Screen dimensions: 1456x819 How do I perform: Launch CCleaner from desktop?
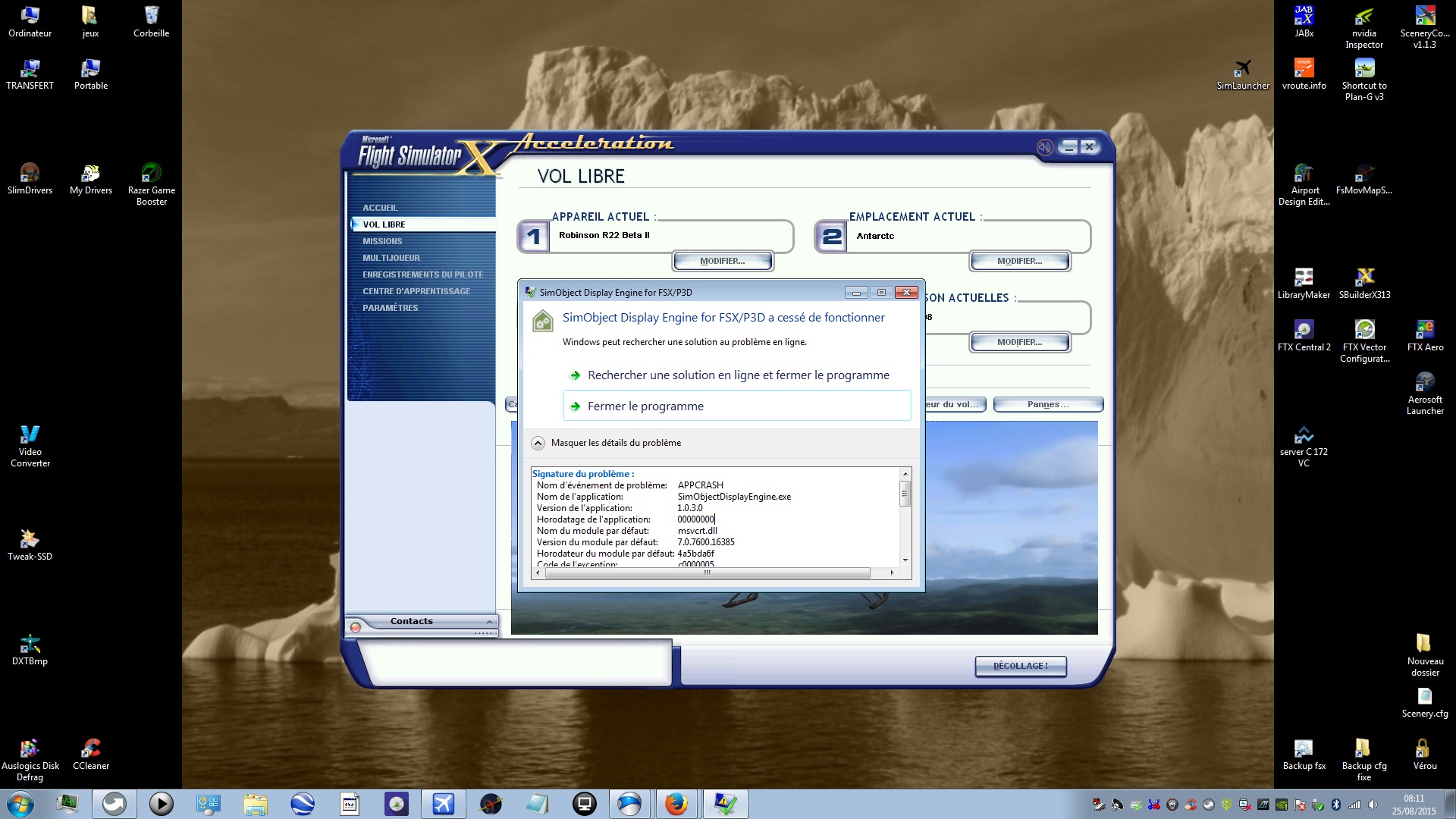coord(90,755)
